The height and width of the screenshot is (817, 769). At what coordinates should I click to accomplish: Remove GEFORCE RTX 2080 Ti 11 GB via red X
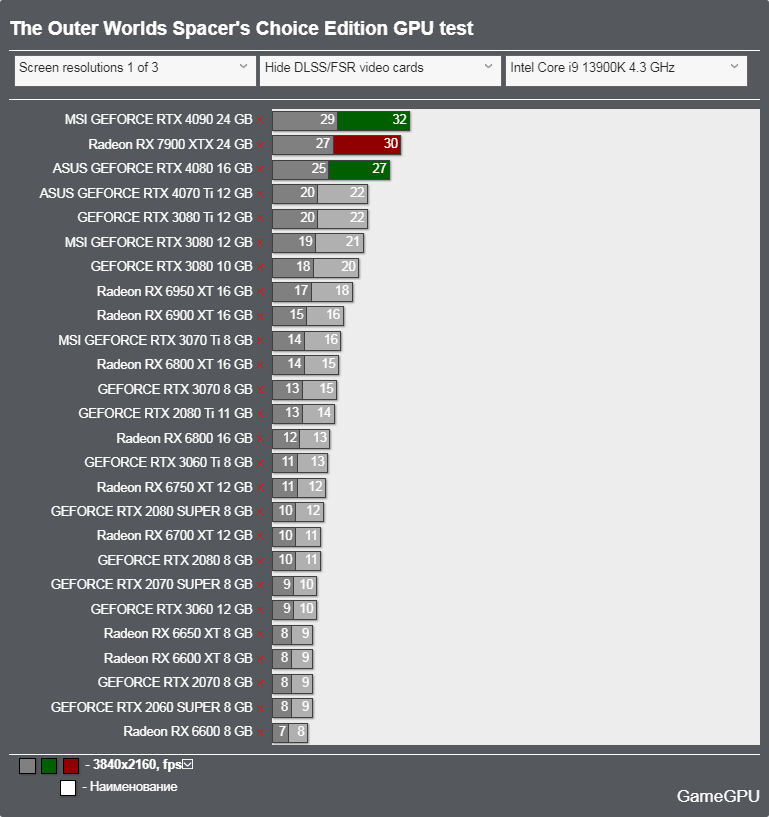click(260, 414)
